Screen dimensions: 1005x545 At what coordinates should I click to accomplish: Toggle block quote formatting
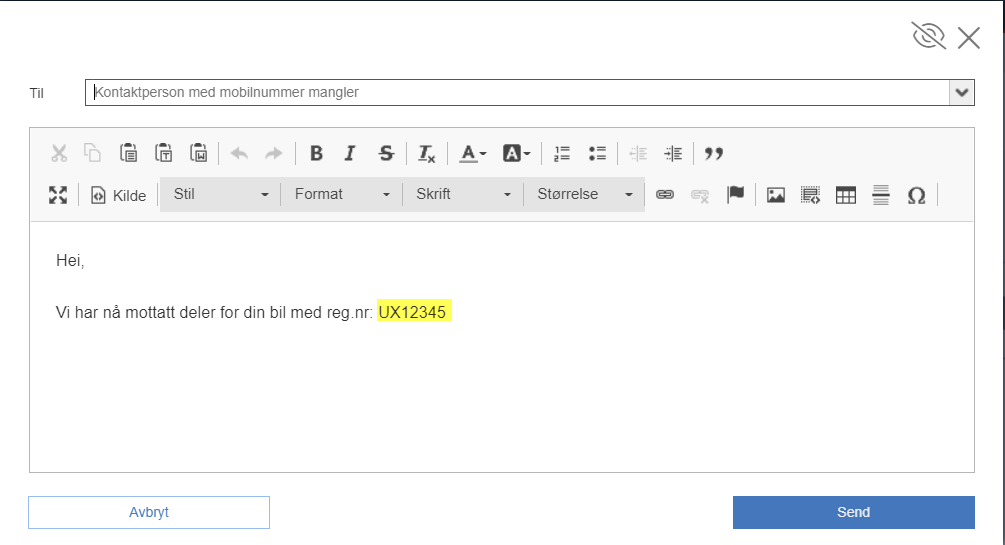pos(713,154)
